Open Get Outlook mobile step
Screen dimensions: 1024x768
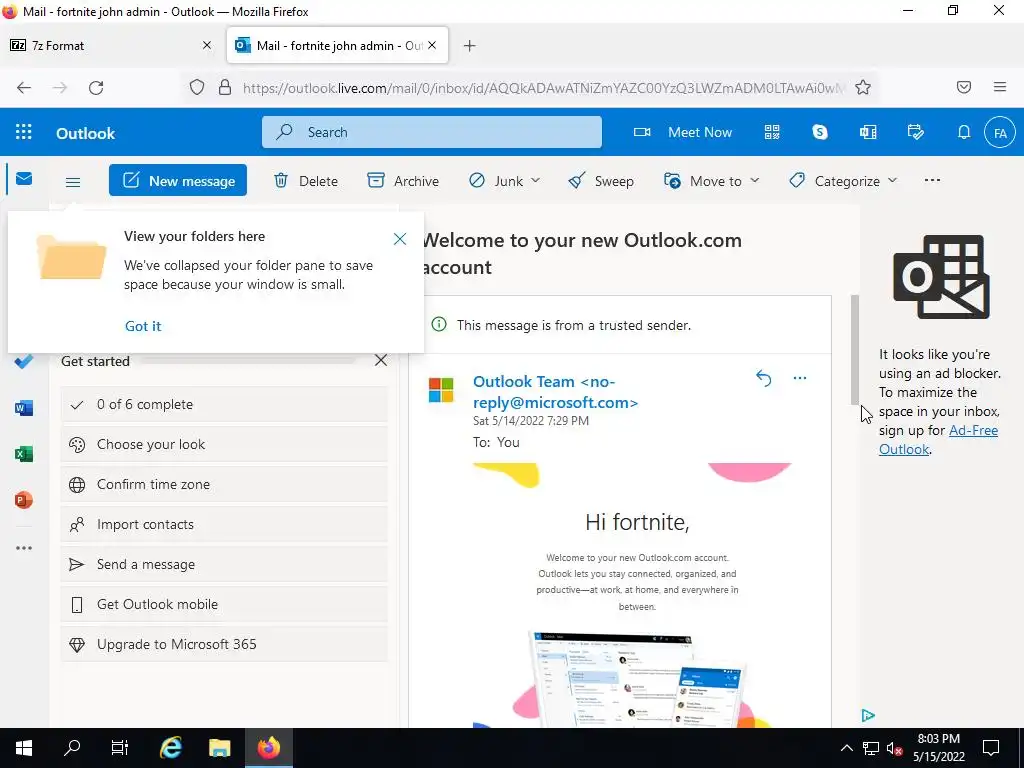click(x=224, y=604)
